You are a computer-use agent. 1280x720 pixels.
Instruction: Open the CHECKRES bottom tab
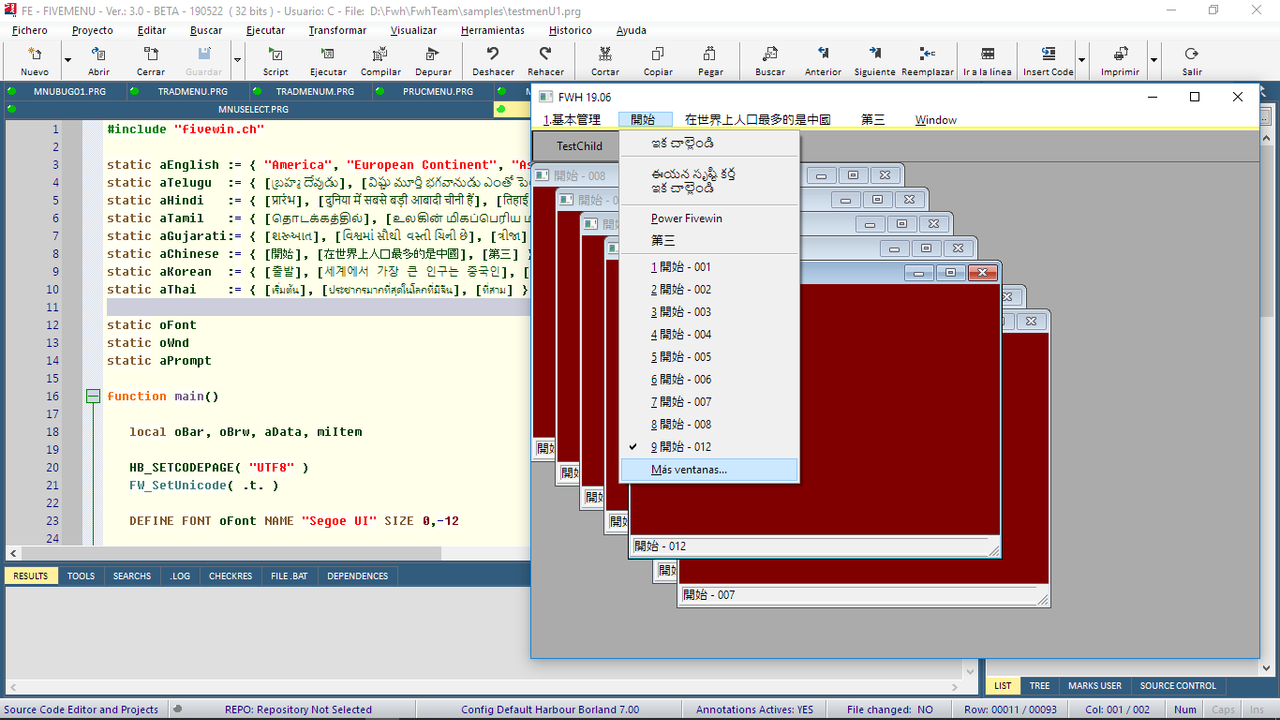231,576
